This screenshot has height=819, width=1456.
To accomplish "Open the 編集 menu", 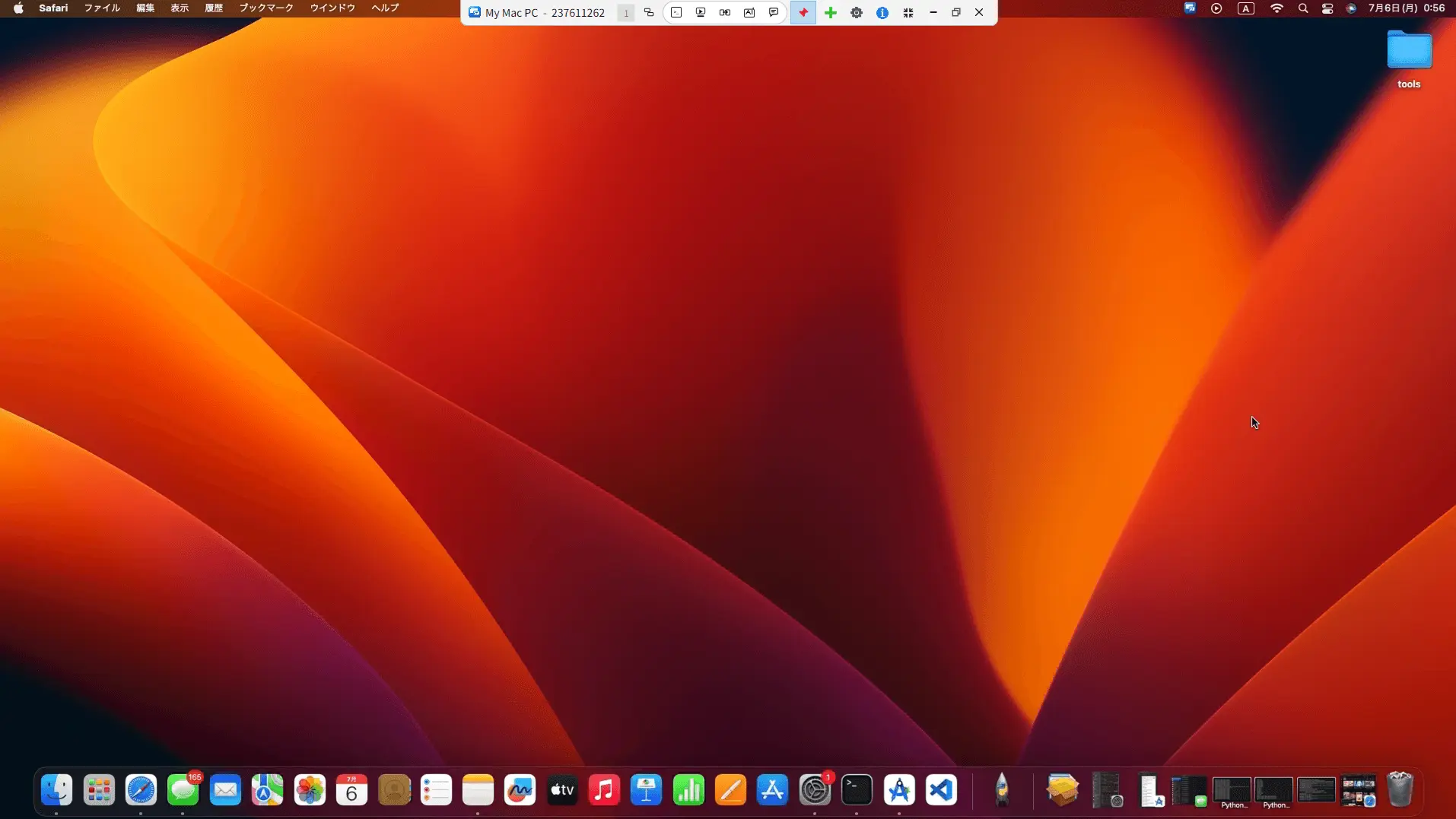I will coord(145,8).
